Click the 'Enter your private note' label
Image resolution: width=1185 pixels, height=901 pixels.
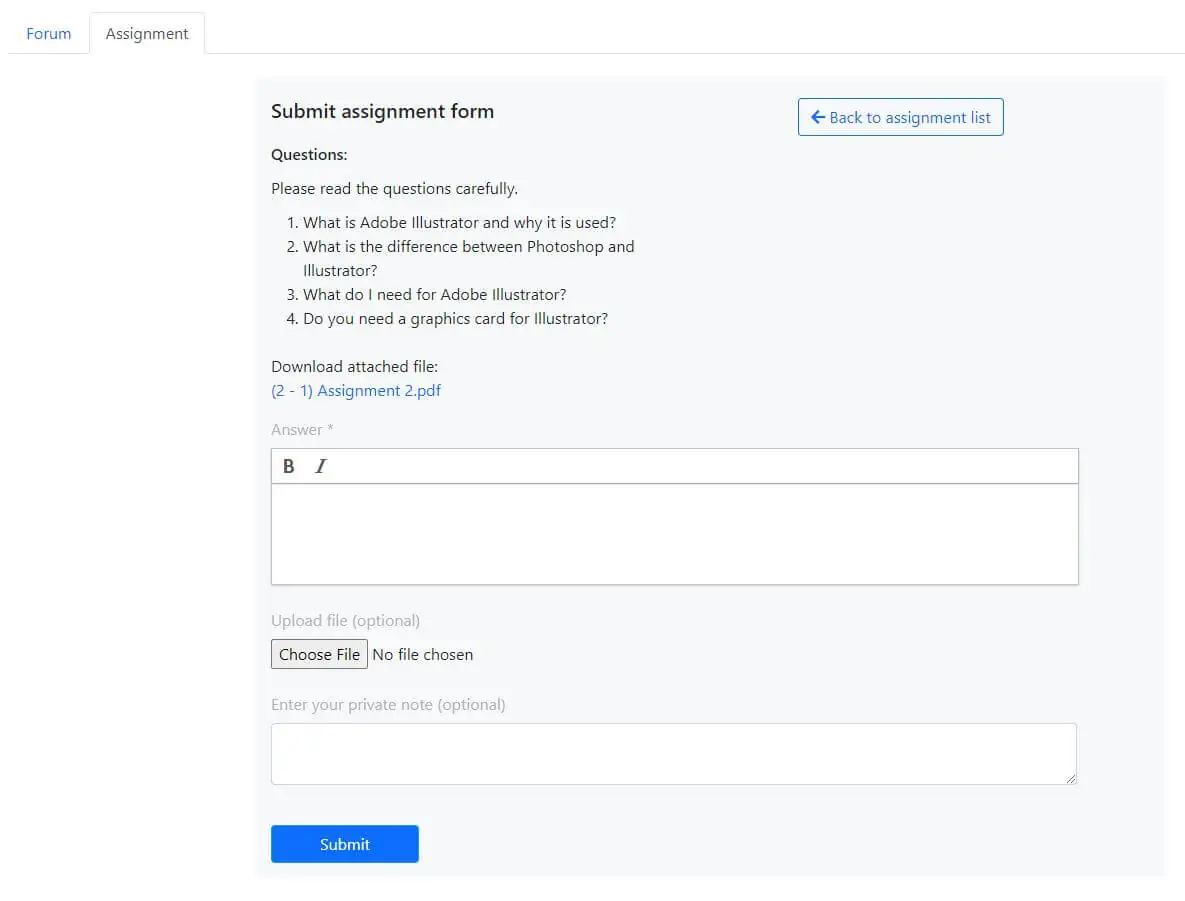tap(388, 705)
